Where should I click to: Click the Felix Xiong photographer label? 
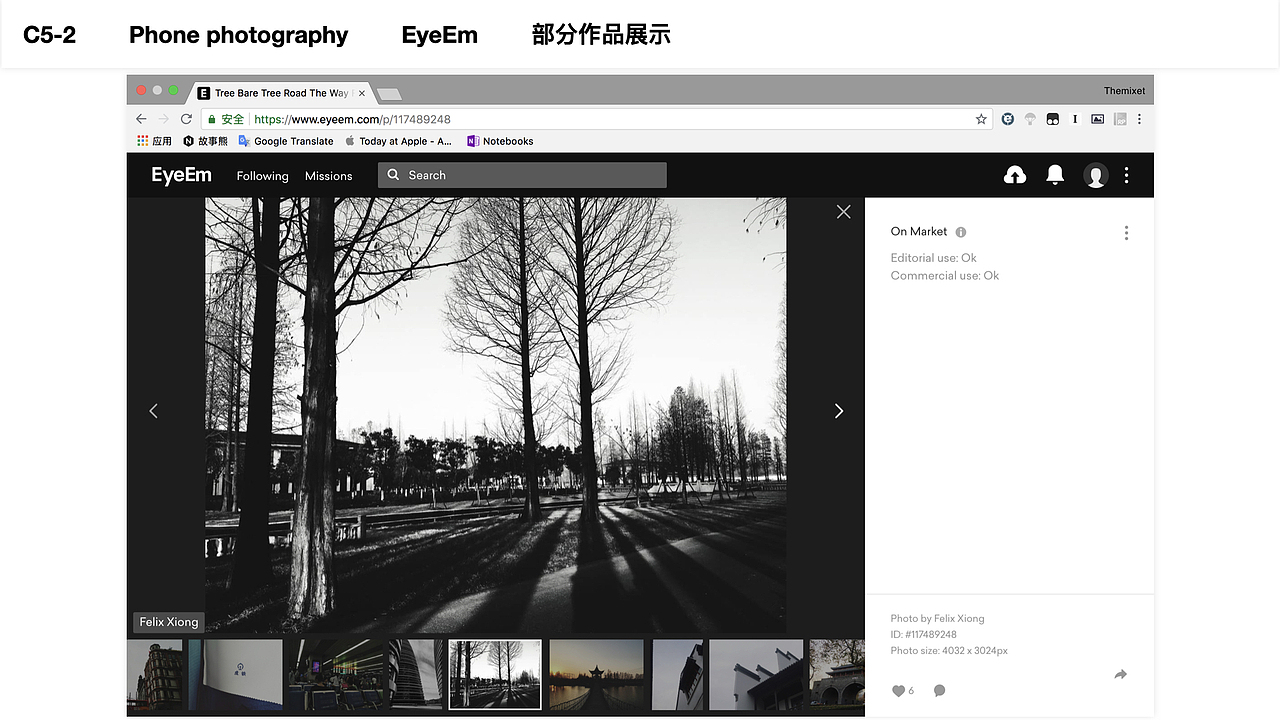(x=169, y=622)
